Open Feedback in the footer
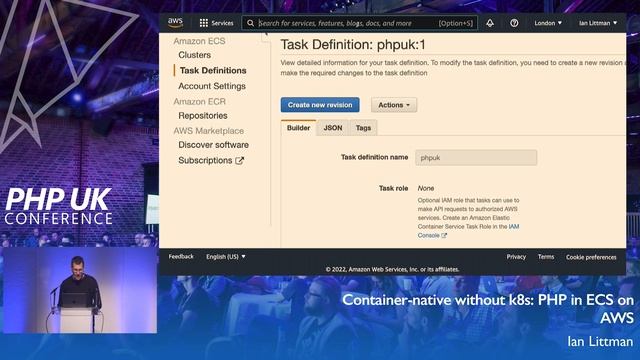The height and width of the screenshot is (360, 640). (x=181, y=257)
